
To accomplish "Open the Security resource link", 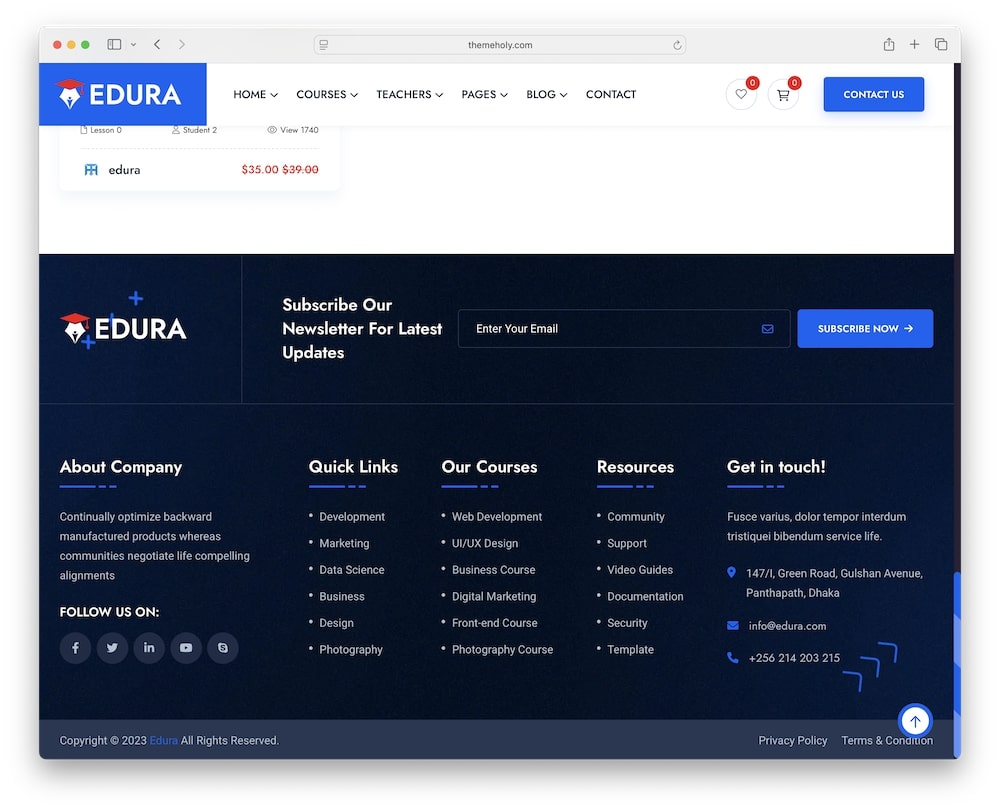I will point(627,623).
